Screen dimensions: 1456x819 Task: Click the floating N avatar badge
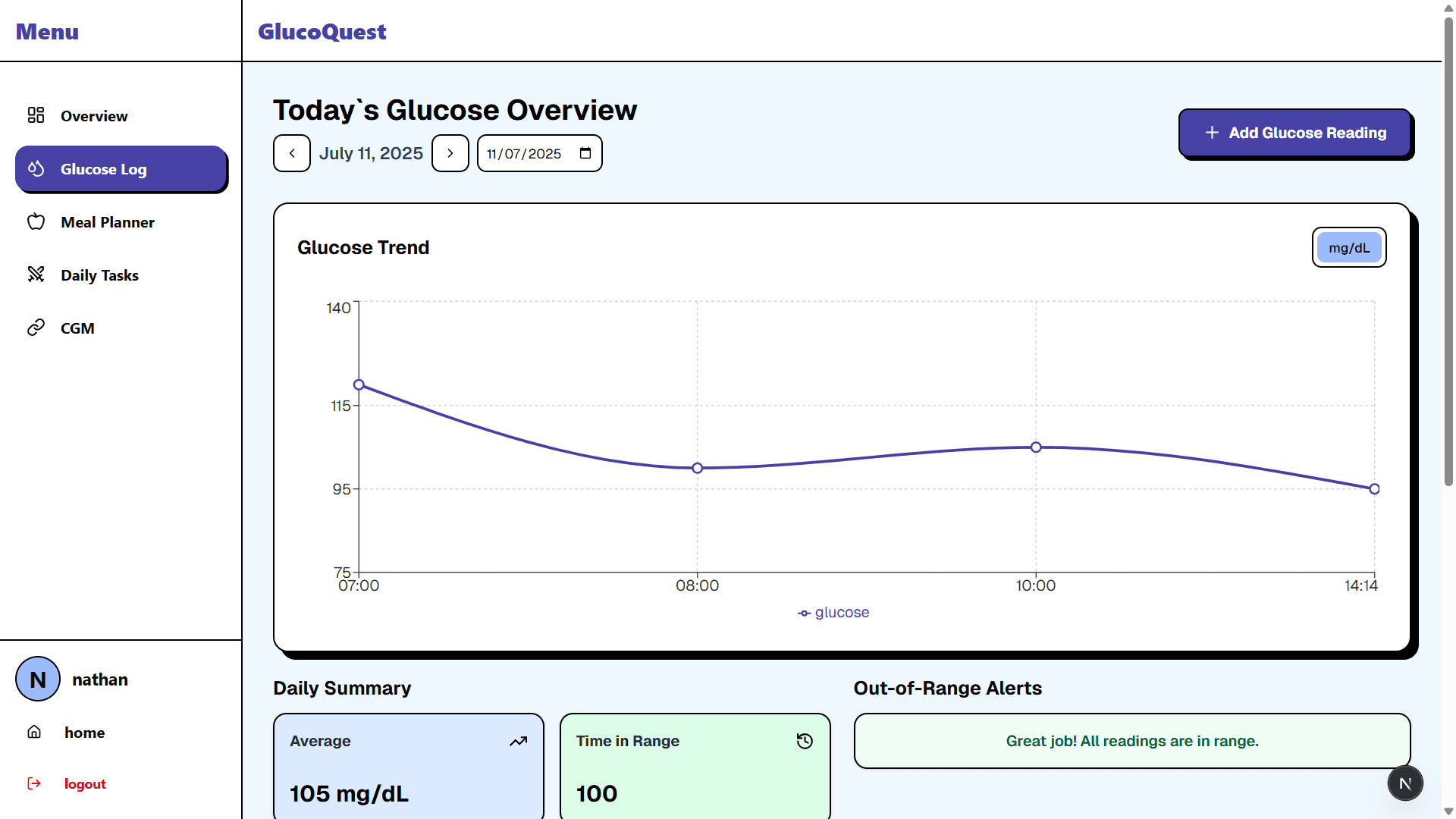pyautogui.click(x=1405, y=783)
